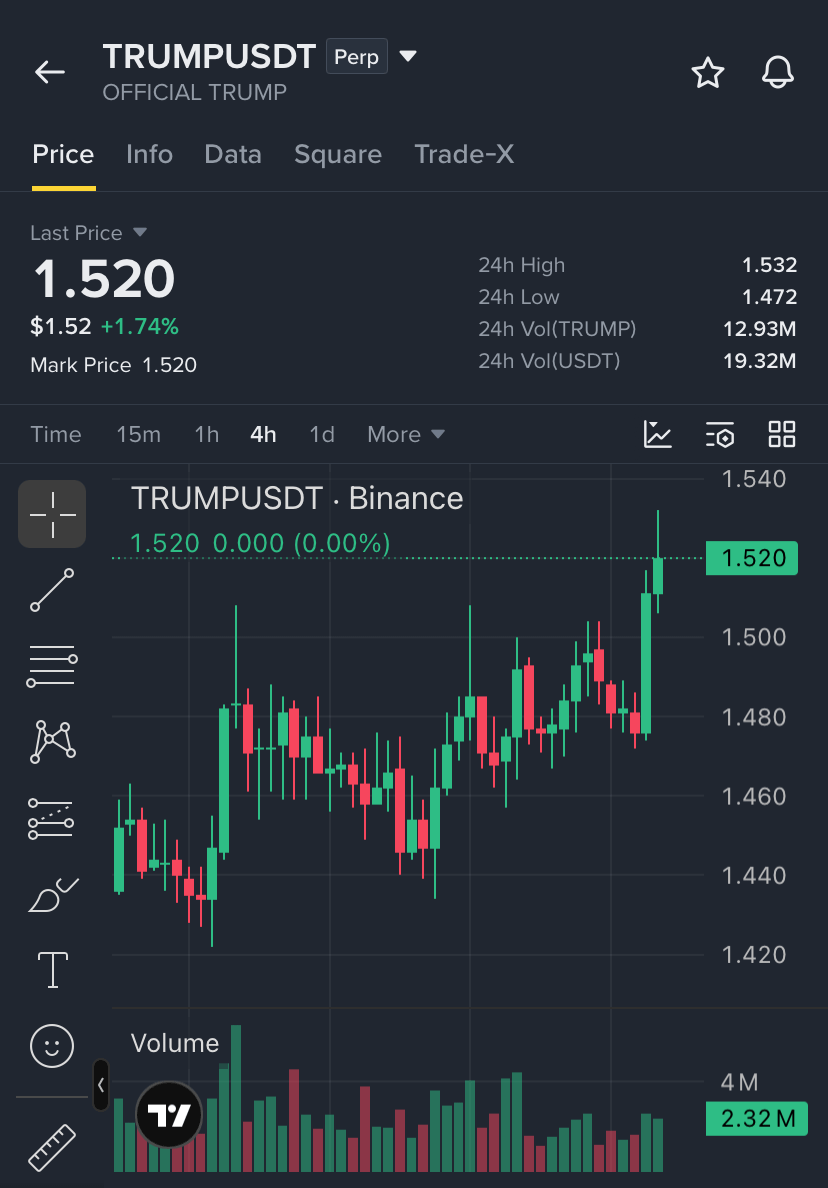Select the XABCD pattern tool

52,741
